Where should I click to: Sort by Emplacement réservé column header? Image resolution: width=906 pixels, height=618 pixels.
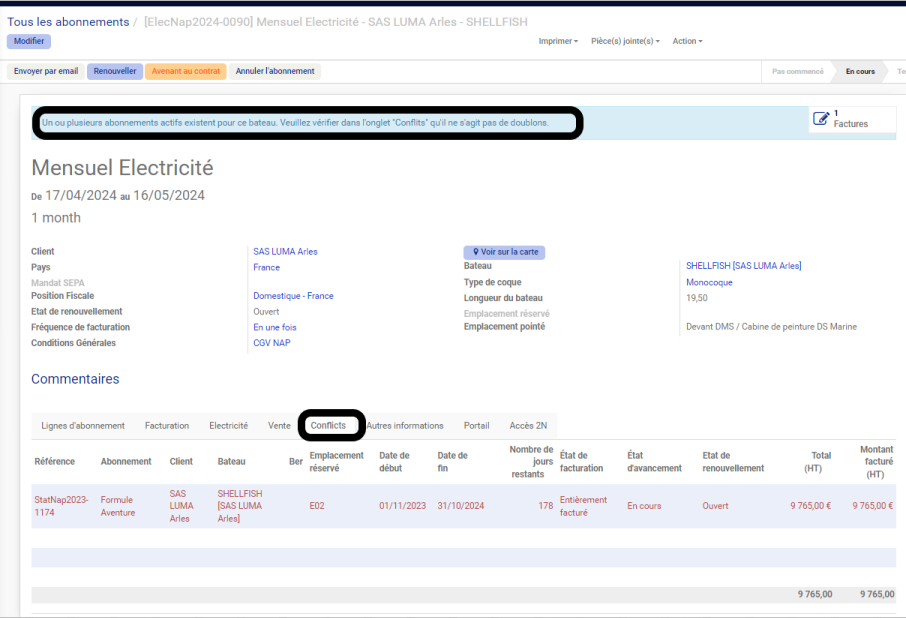[336, 461]
